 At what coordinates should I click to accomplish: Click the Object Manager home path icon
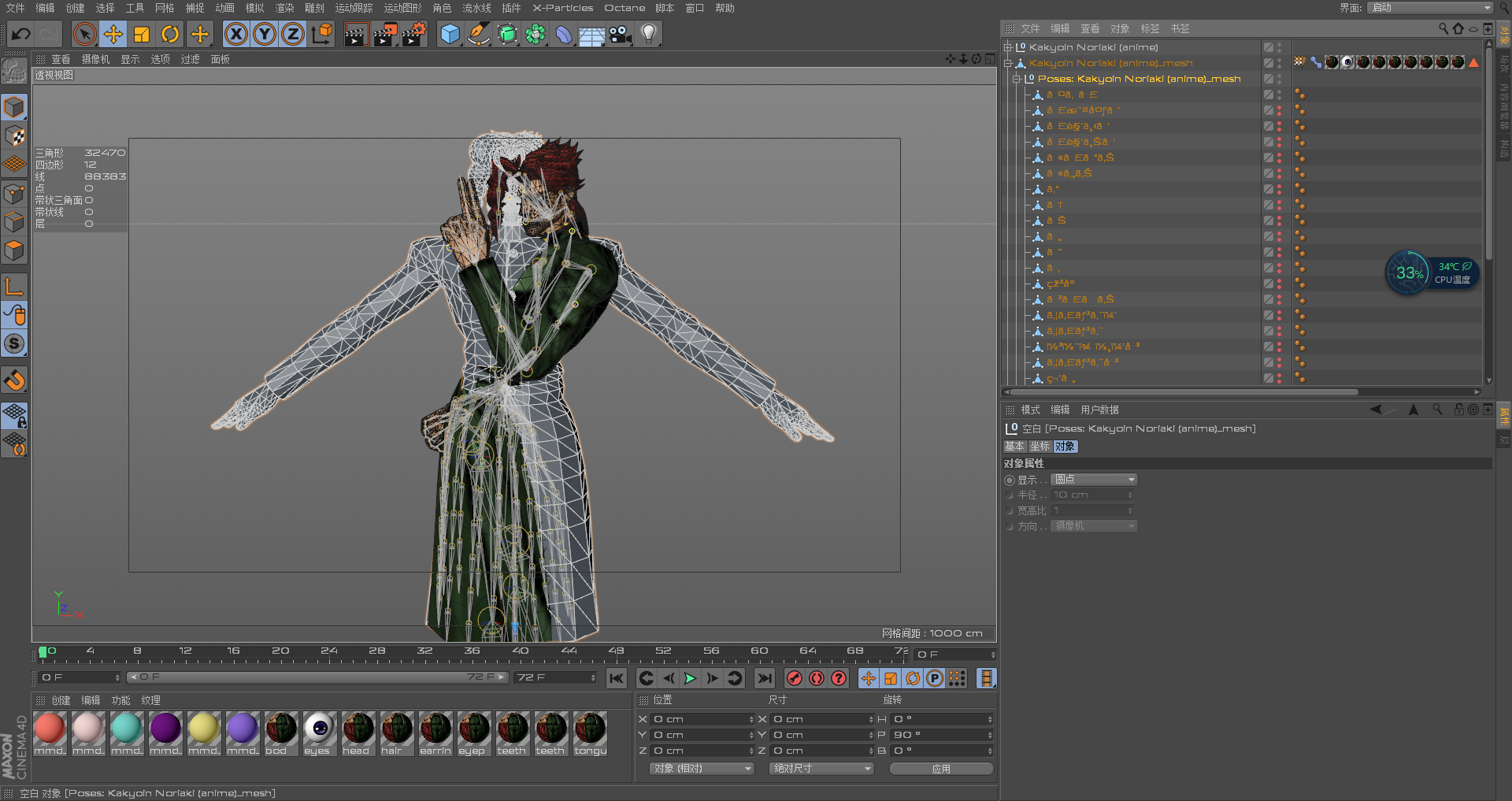coord(1458,28)
